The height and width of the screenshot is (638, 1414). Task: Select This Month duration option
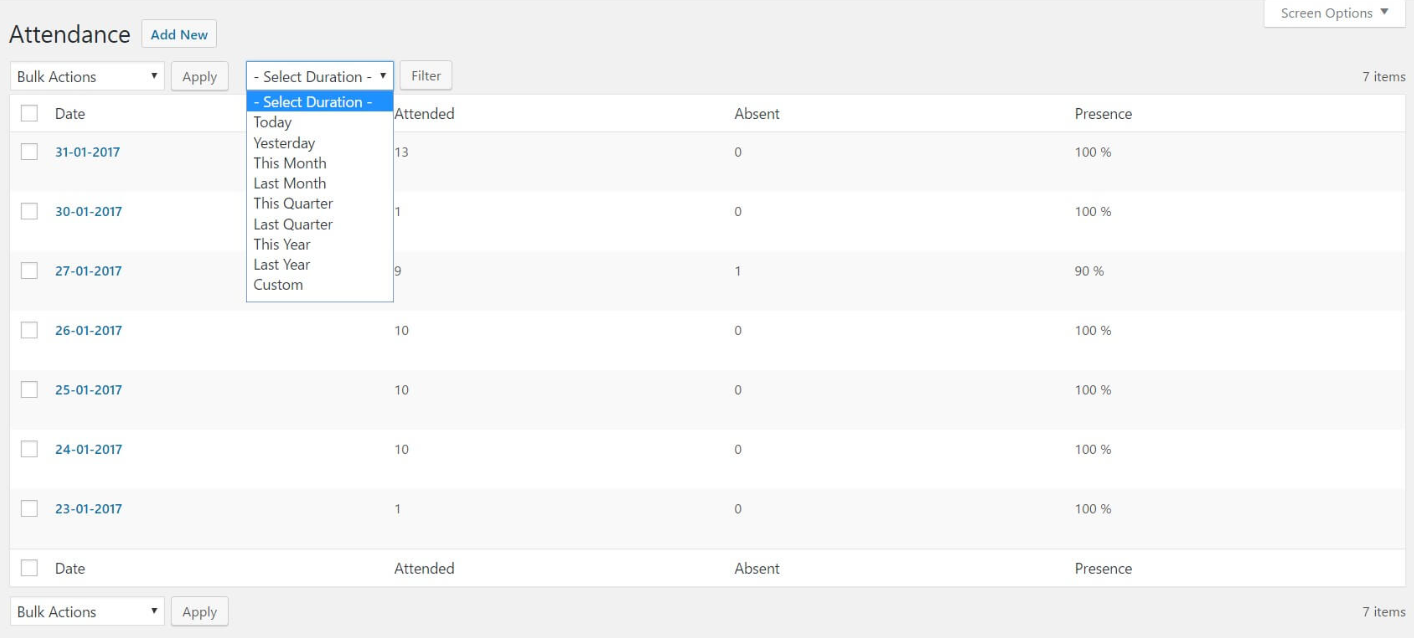290,163
